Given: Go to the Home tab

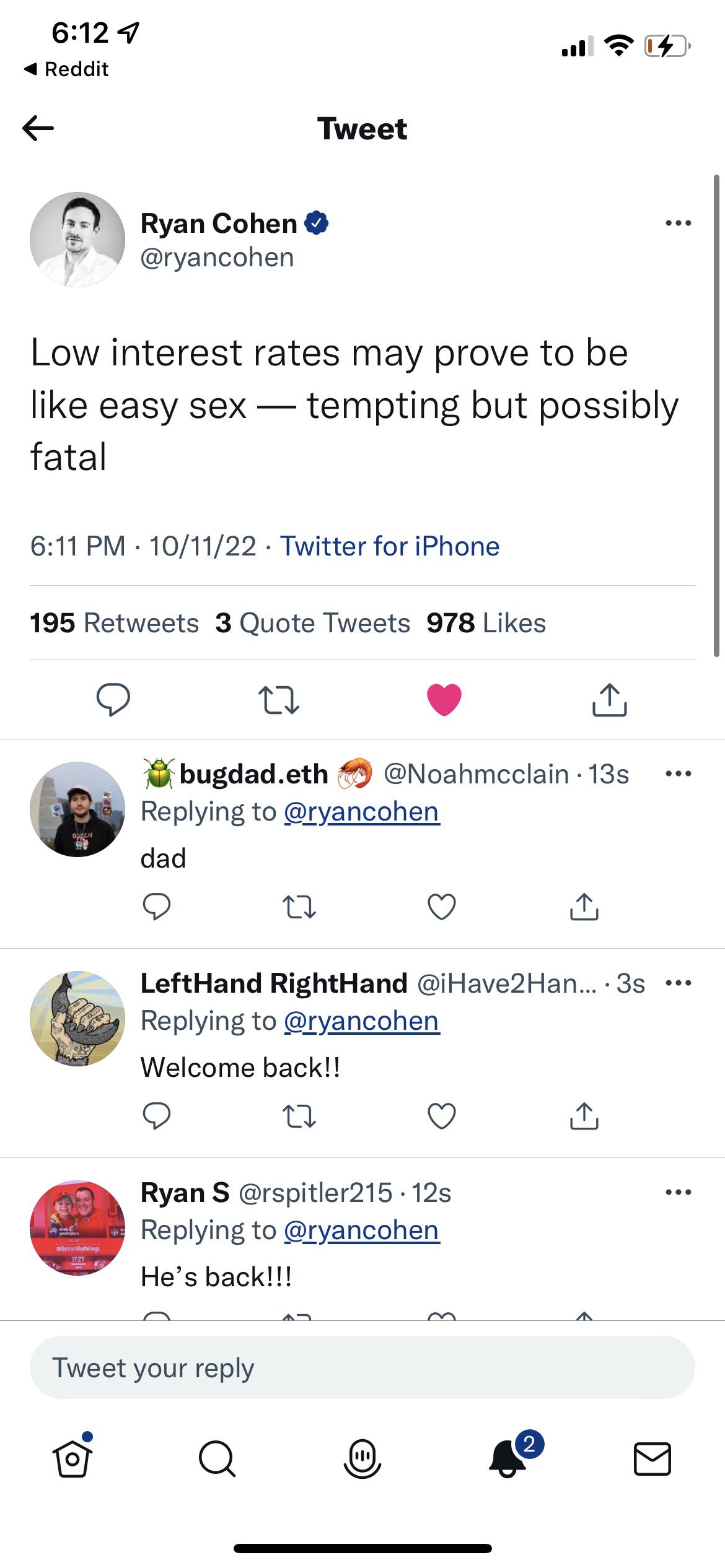Looking at the screenshot, I should pyautogui.click(x=72, y=1458).
